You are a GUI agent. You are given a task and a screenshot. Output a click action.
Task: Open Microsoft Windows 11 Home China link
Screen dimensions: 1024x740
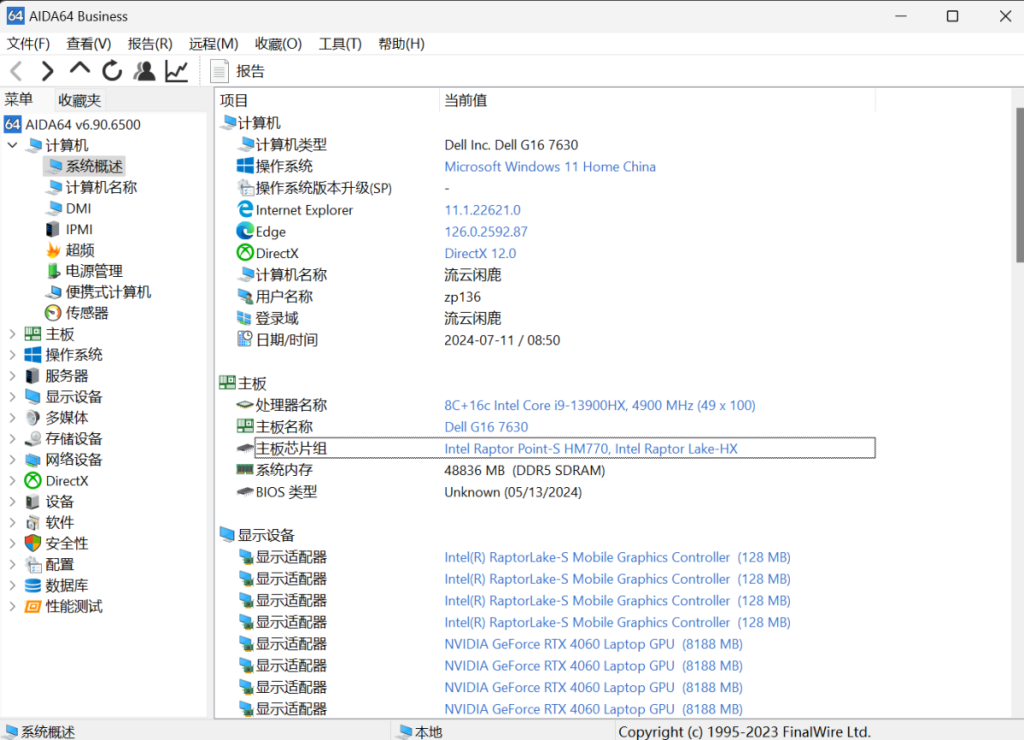point(550,167)
